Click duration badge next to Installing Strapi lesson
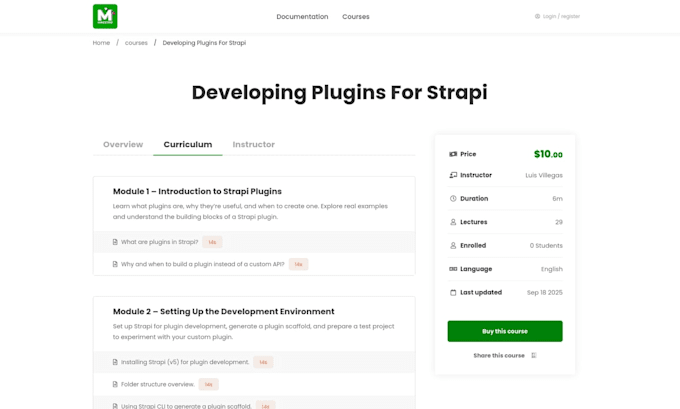Viewport: 680px width, 409px height. pyautogui.click(x=263, y=362)
